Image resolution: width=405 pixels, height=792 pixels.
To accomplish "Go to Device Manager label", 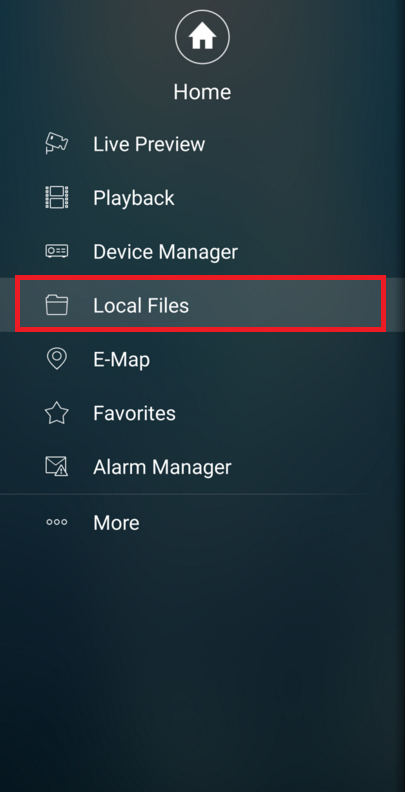I will [165, 252].
